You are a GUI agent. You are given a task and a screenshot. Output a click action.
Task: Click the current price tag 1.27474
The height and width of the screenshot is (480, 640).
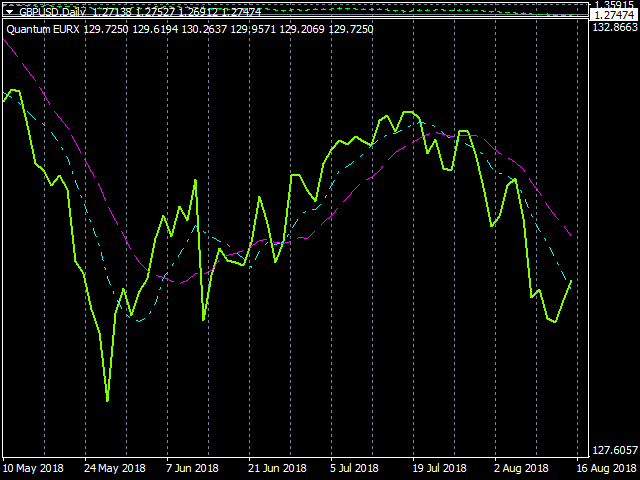pos(614,15)
